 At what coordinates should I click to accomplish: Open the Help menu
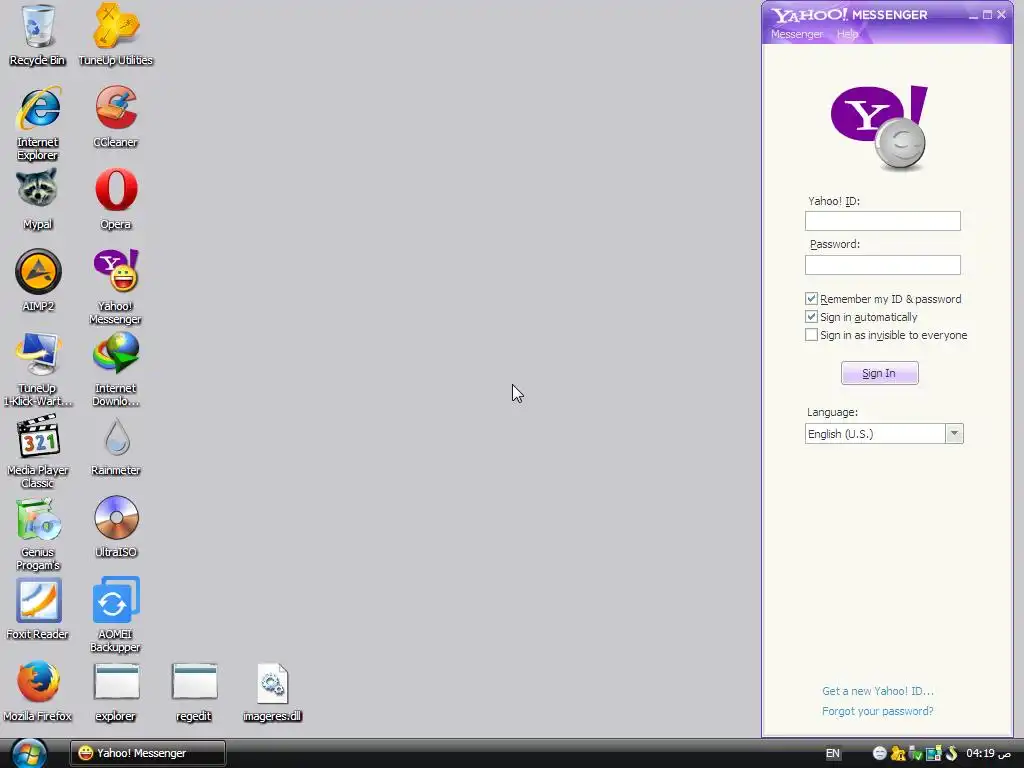(847, 34)
